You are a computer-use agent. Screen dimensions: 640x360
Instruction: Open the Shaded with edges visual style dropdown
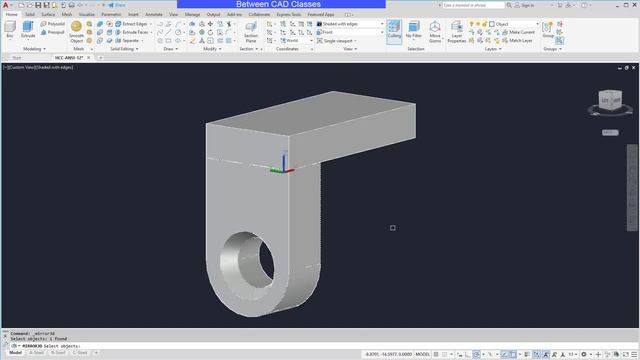[350, 24]
